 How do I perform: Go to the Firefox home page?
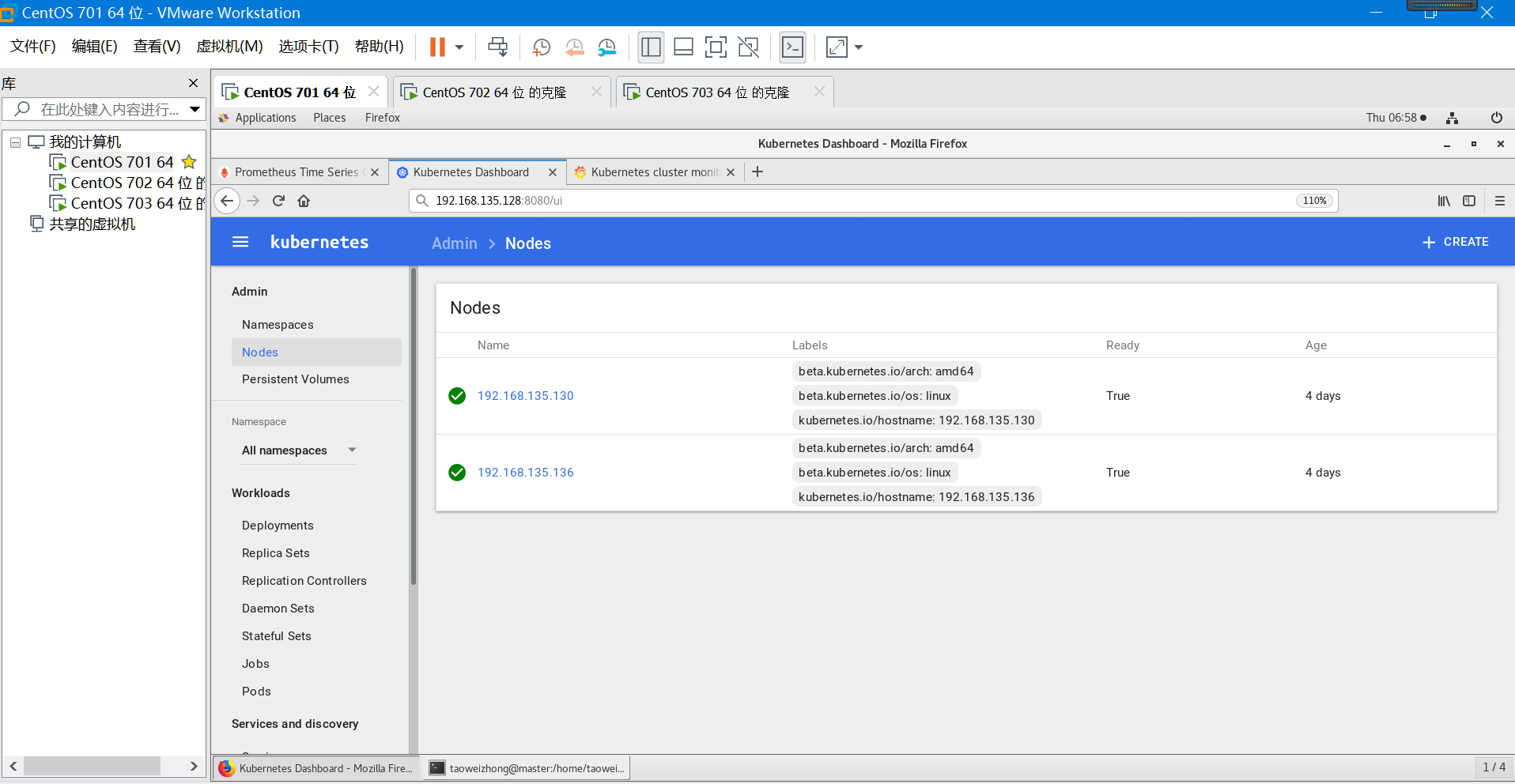(x=304, y=201)
